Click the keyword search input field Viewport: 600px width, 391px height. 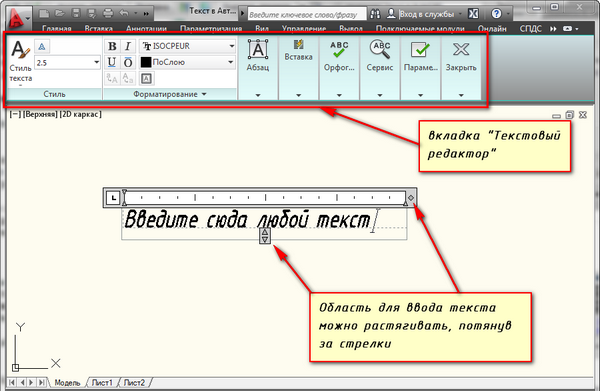307,15
